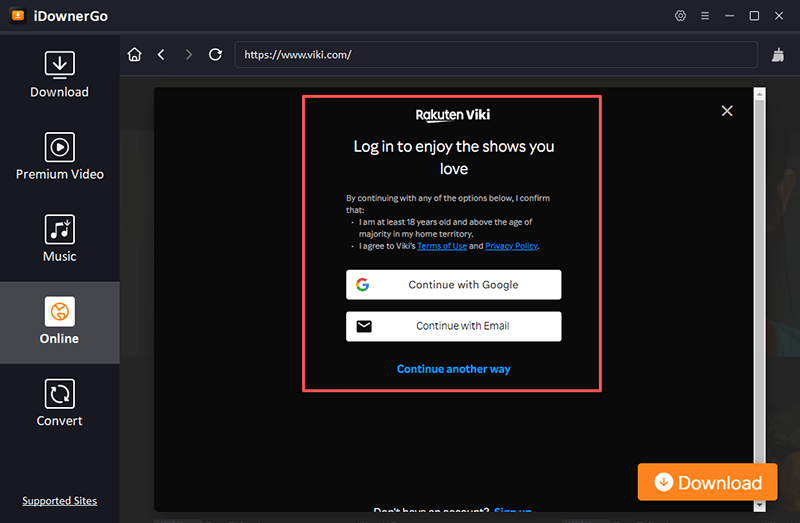Click the URL address bar
This screenshot has width=800, height=523.
(x=496, y=55)
